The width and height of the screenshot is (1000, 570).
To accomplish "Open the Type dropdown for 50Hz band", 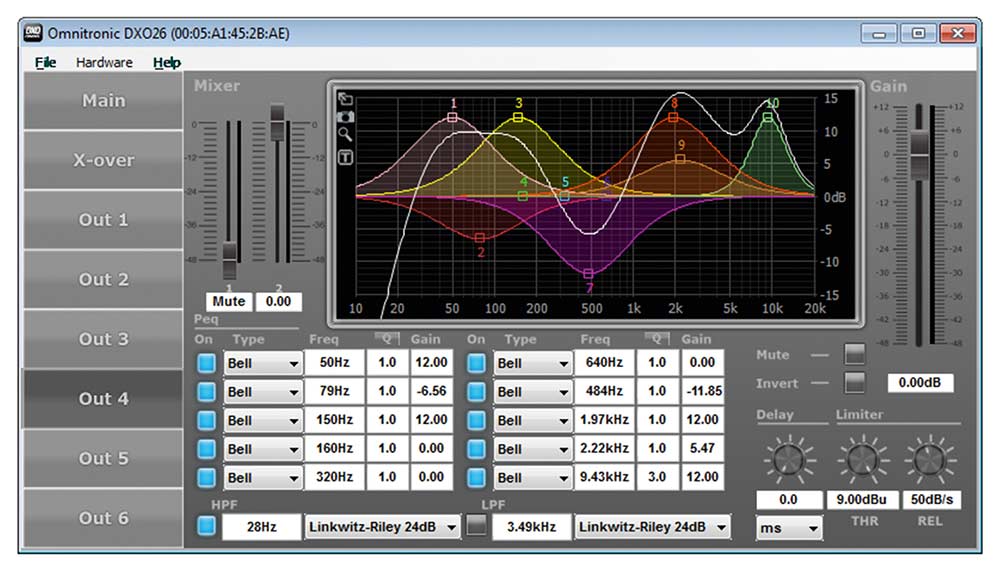I will pos(262,363).
